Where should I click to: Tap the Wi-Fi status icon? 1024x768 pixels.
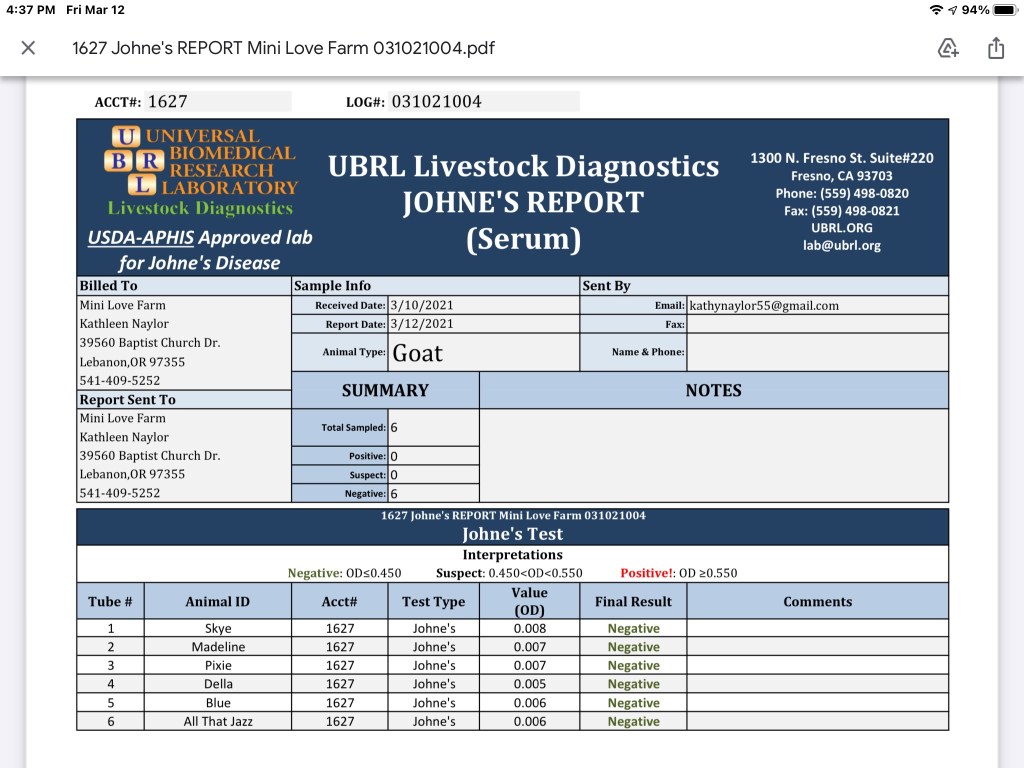pyautogui.click(x=936, y=10)
